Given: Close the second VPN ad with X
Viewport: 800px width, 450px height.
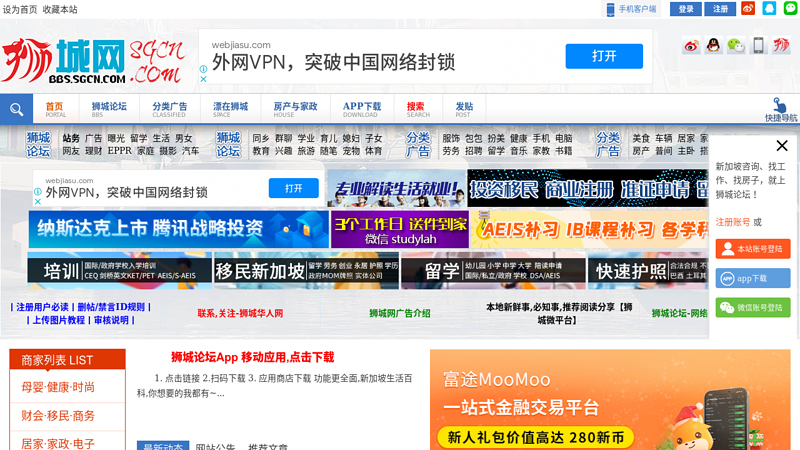Looking at the screenshot, I should click(x=37, y=202).
